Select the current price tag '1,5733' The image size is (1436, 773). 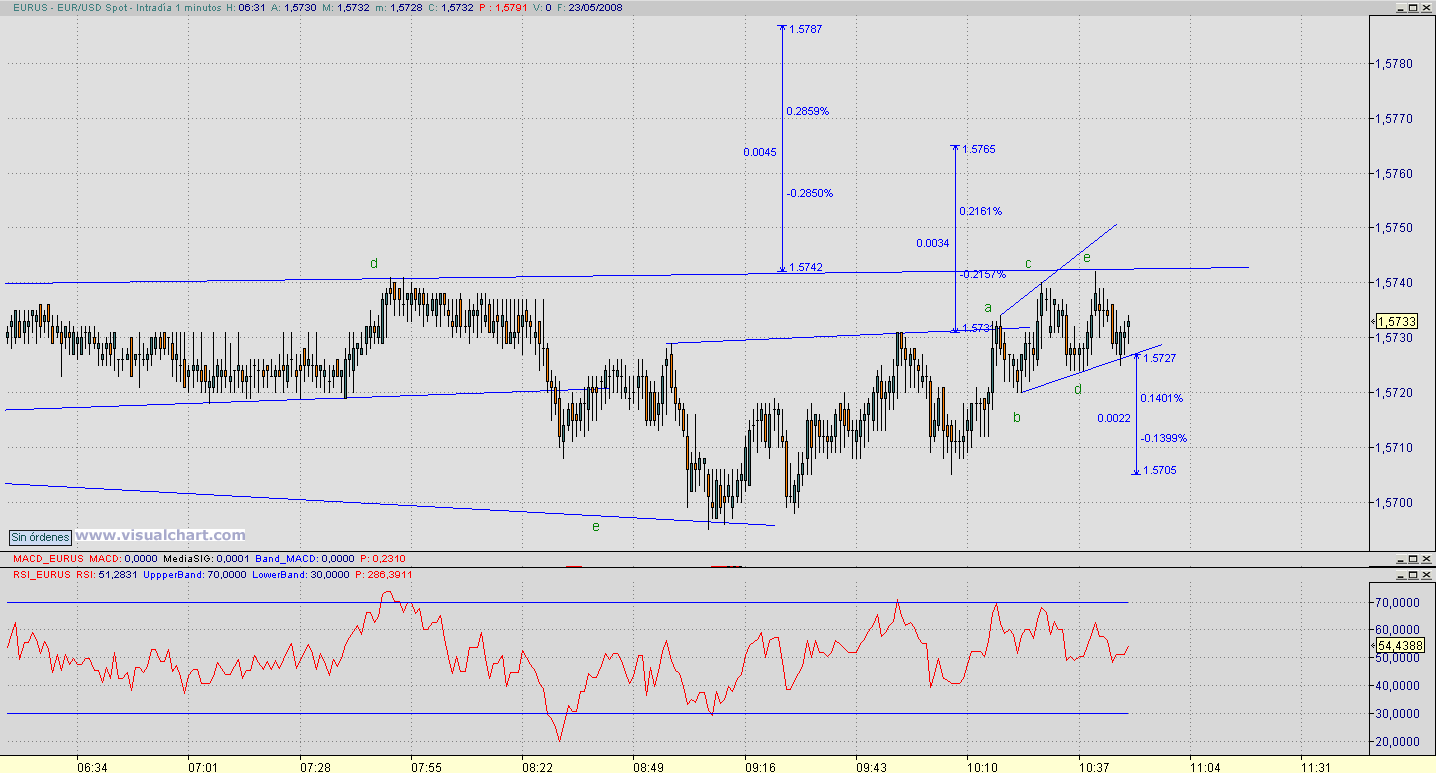(1396, 321)
